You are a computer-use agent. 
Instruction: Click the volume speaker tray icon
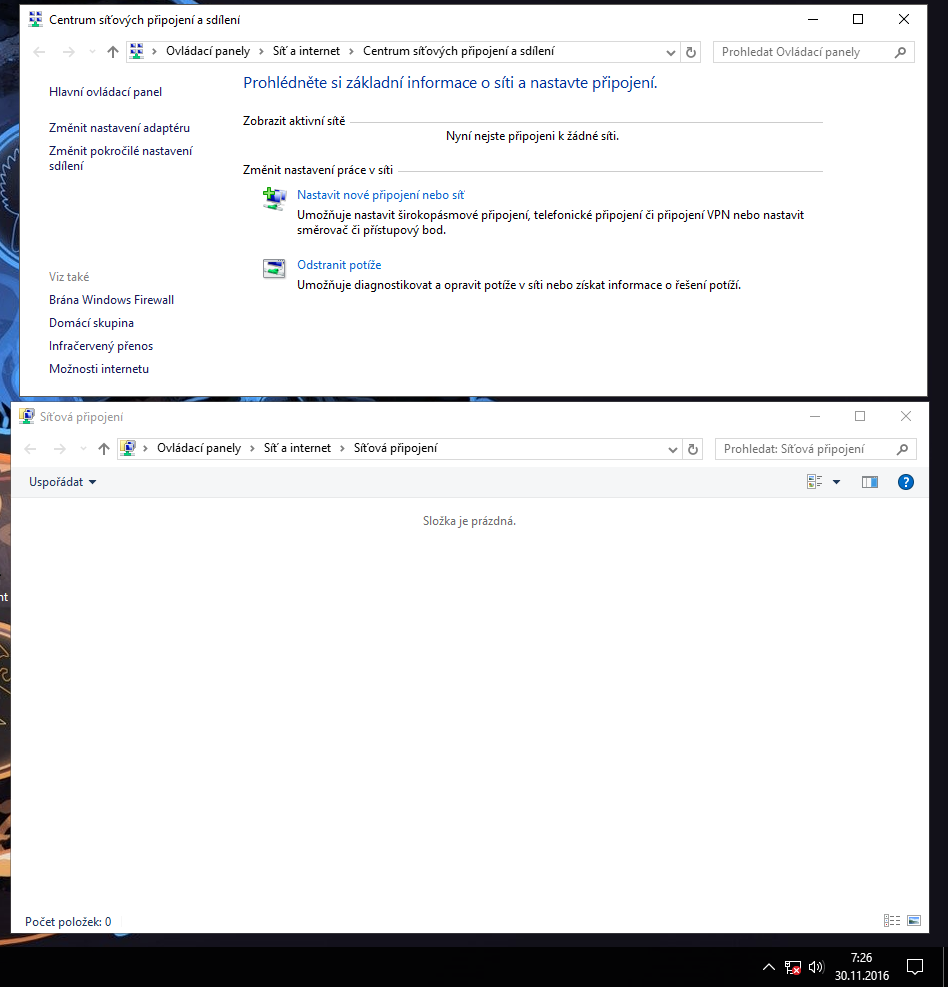point(816,967)
